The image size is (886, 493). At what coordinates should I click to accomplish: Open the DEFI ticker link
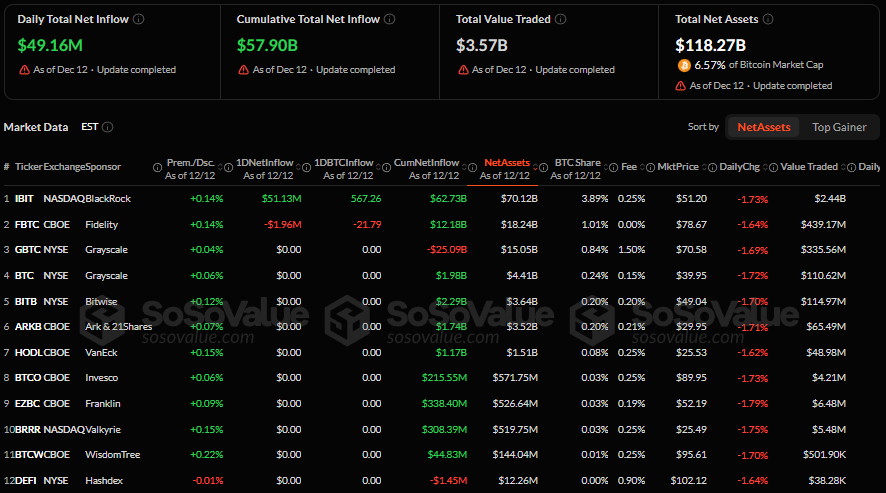pos(25,481)
